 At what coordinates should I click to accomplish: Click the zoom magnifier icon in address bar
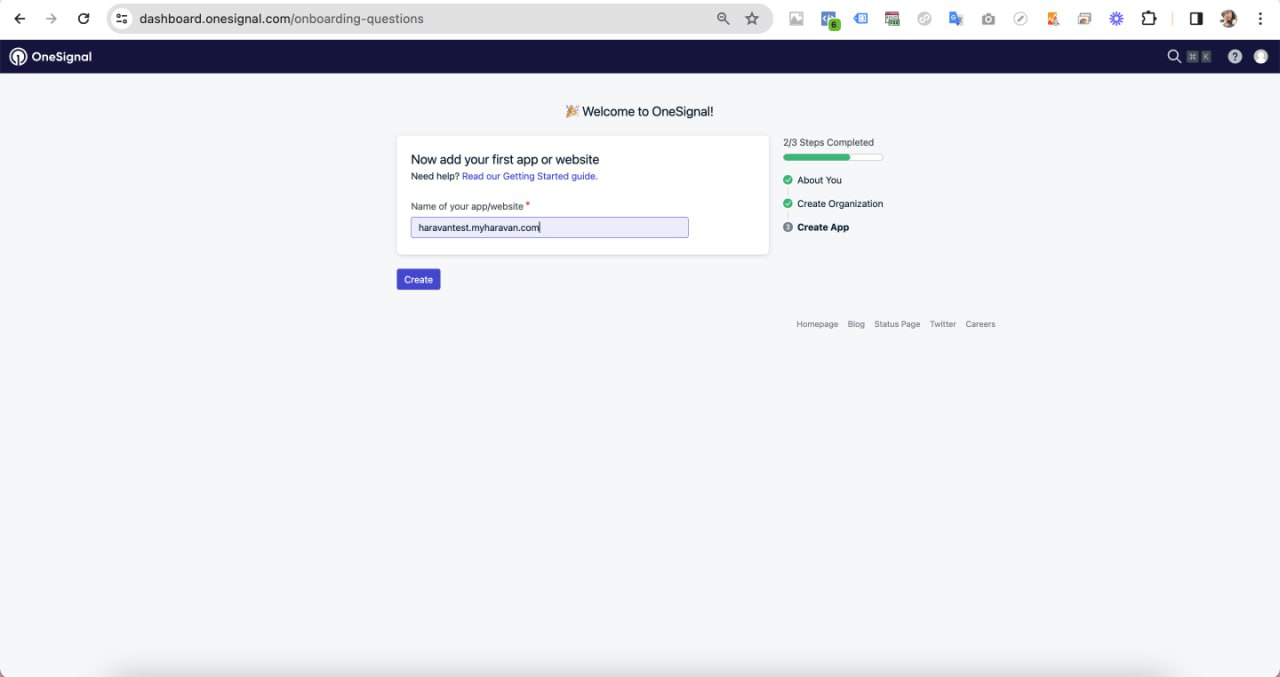tap(723, 18)
